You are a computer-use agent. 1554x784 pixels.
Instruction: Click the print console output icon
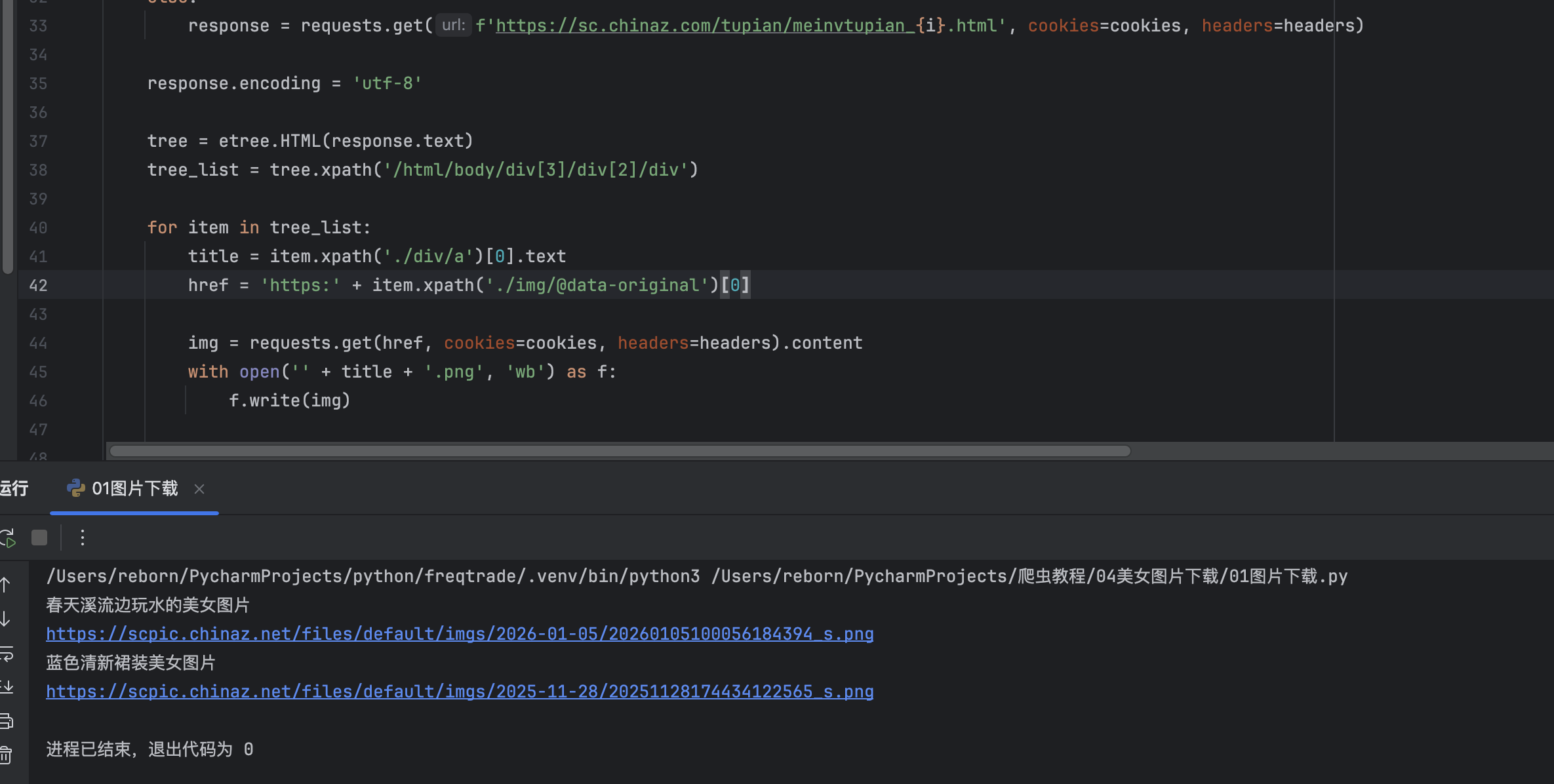point(7,722)
